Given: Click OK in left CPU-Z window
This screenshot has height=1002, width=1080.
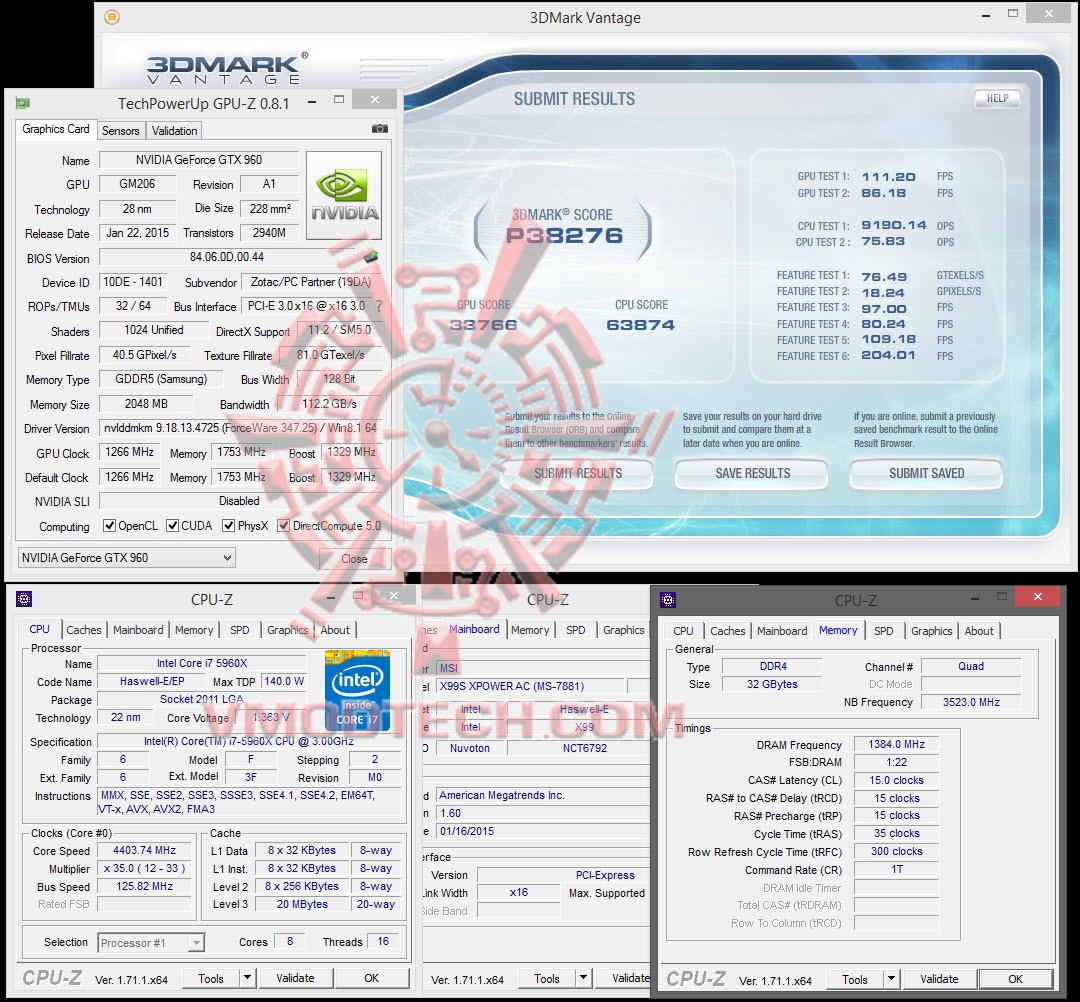Looking at the screenshot, I should tap(371, 978).
